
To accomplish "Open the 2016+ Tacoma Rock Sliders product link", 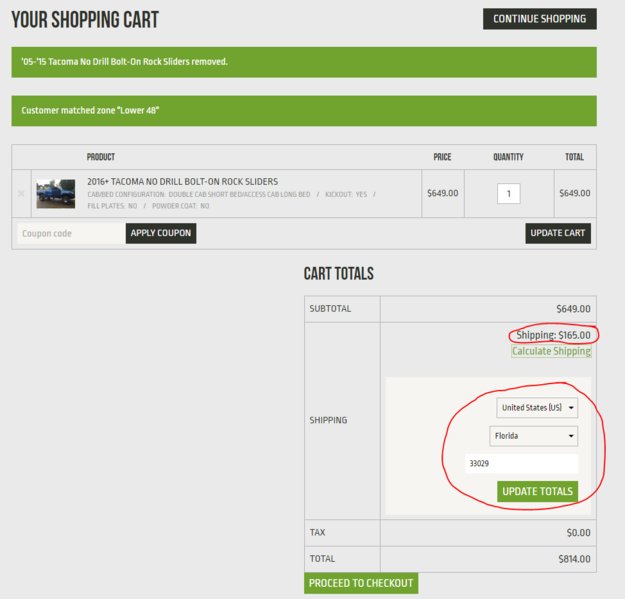I will point(170,181).
